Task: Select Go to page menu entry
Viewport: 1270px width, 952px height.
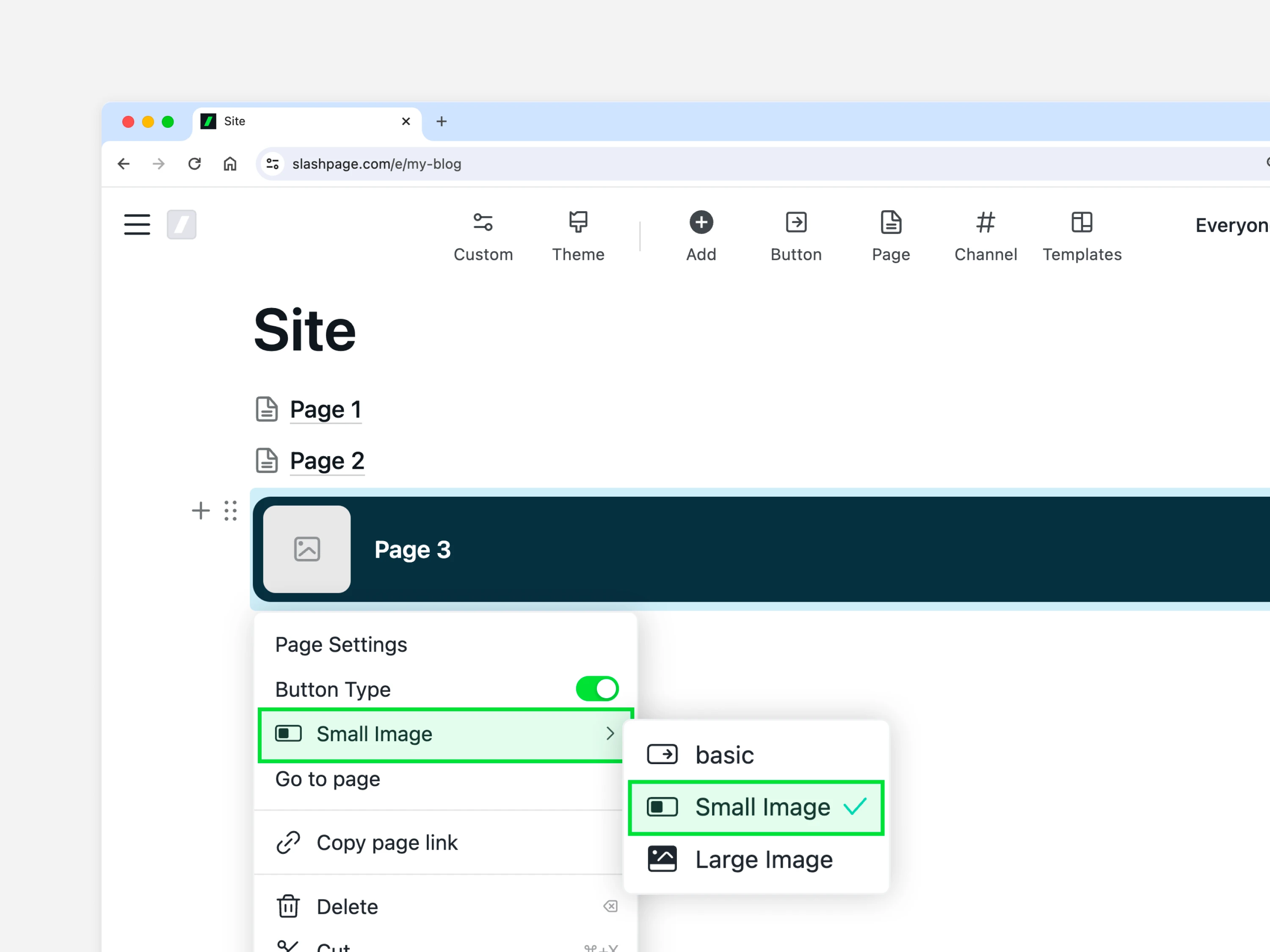Action: (x=327, y=779)
